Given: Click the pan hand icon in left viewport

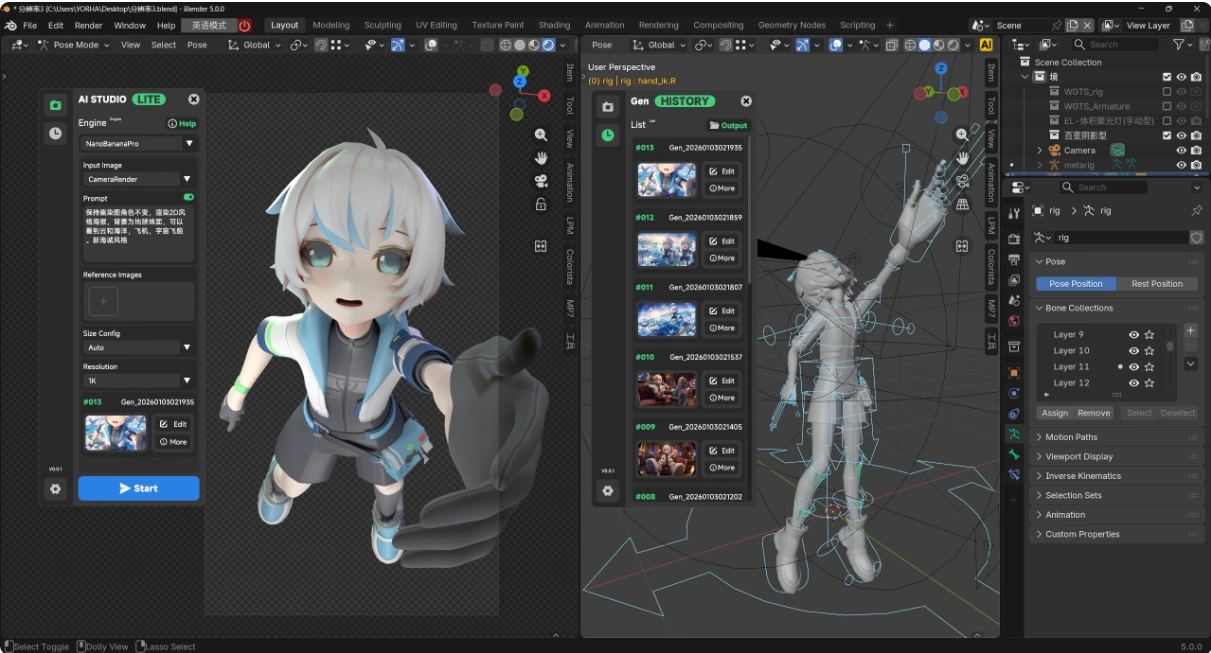Looking at the screenshot, I should point(541,158).
